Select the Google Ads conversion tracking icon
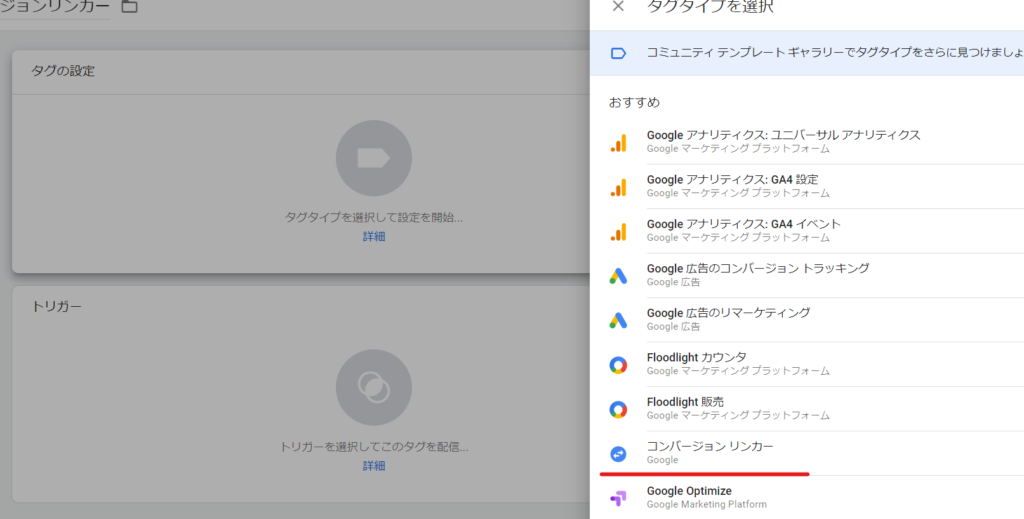 (618, 276)
